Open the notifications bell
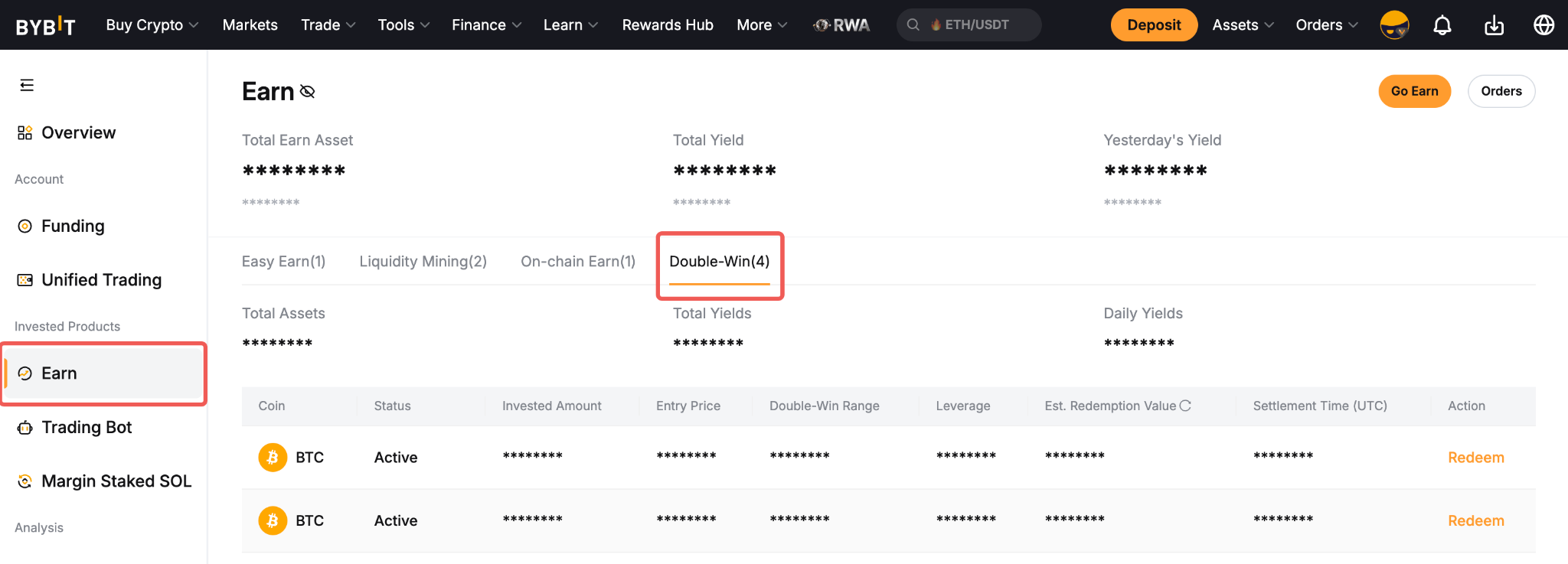Image resolution: width=1568 pixels, height=564 pixels. tap(1442, 25)
